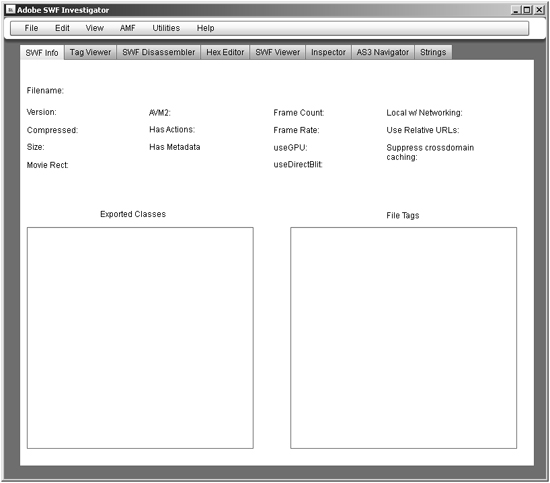The image size is (550, 483).
Task: Click the Adobe SWF Investigator title icon
Action: coord(11,10)
